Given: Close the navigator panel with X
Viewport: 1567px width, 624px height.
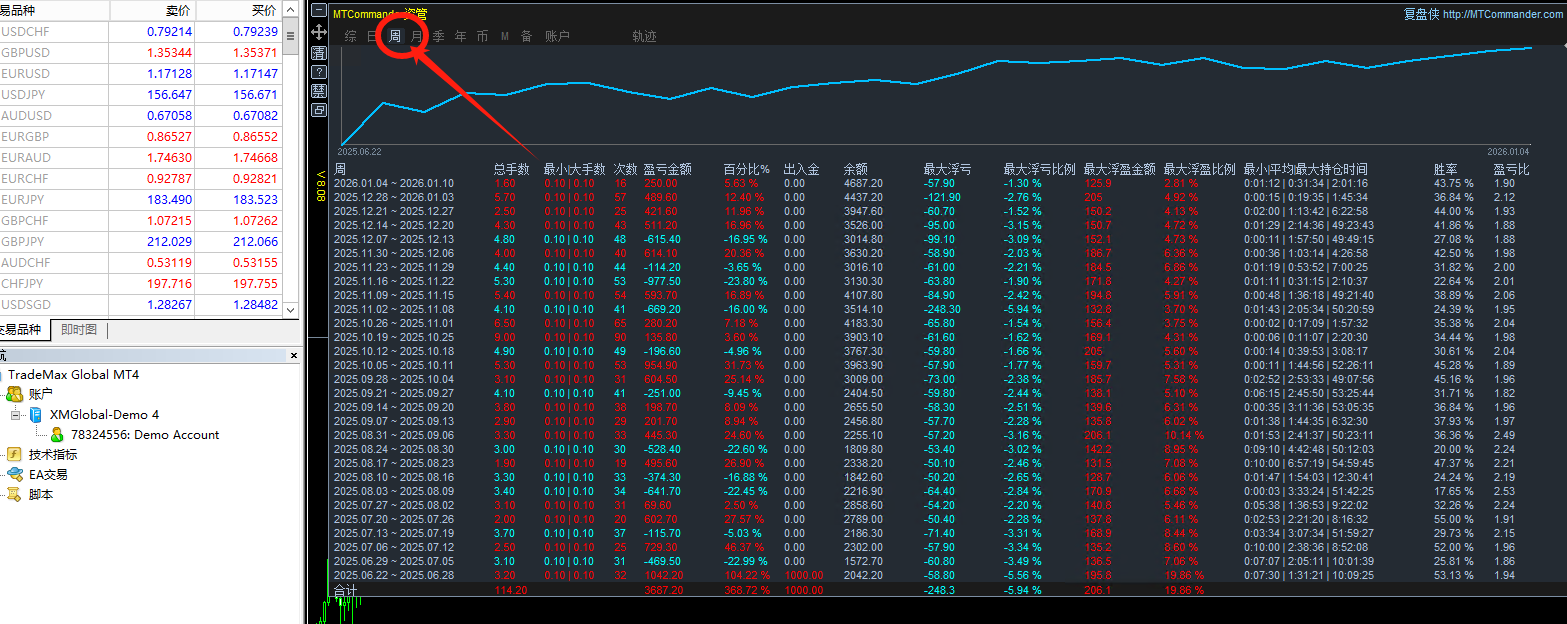Looking at the screenshot, I should coord(294,355).
